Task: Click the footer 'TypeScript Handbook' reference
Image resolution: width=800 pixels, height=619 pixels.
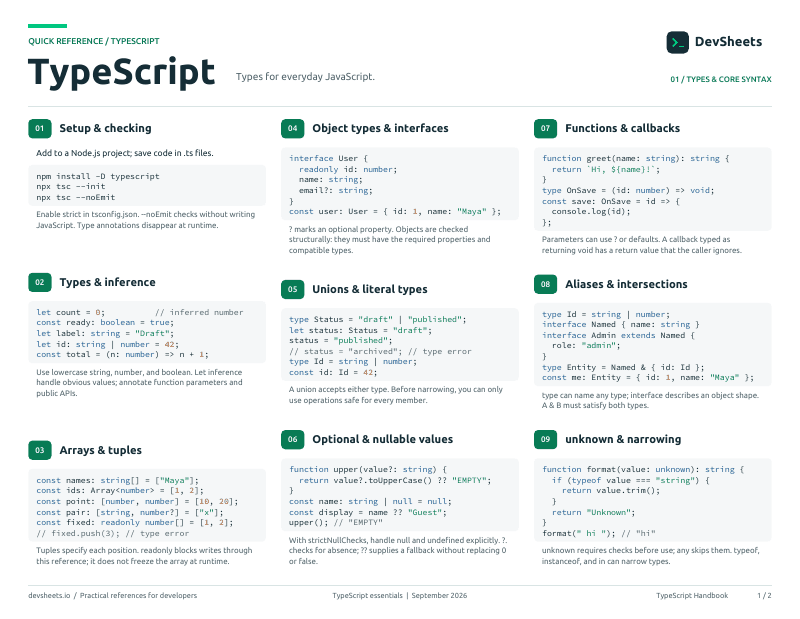Action: (x=692, y=596)
